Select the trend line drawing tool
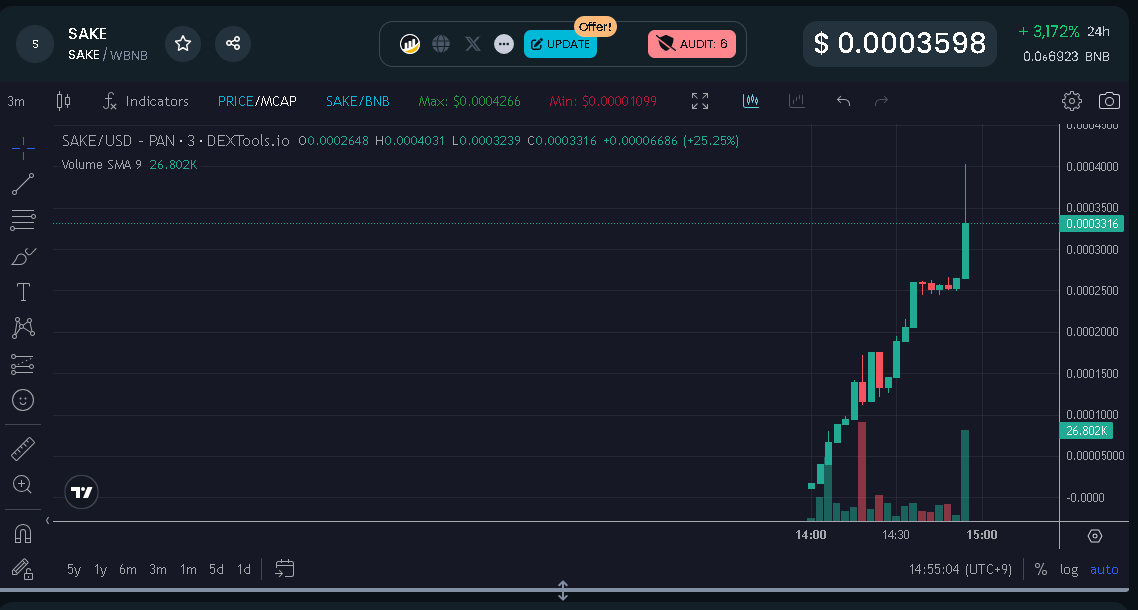The height and width of the screenshot is (610, 1138). [22, 184]
